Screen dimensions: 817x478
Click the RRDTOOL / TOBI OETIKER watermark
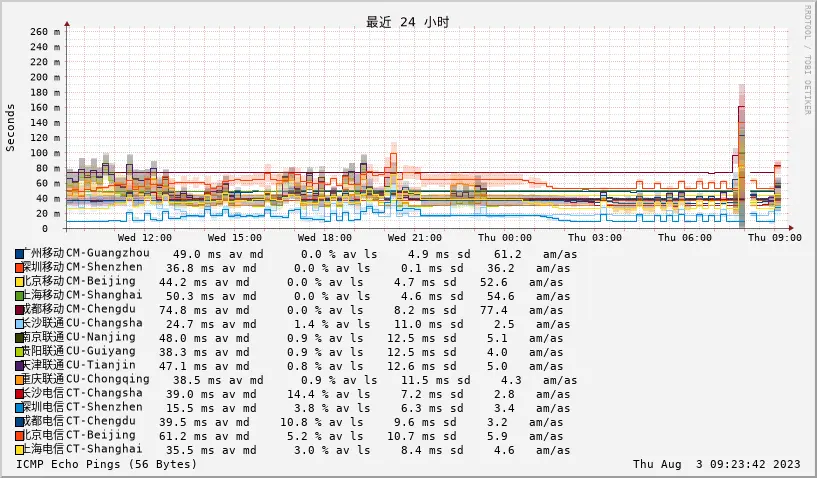coord(807,60)
